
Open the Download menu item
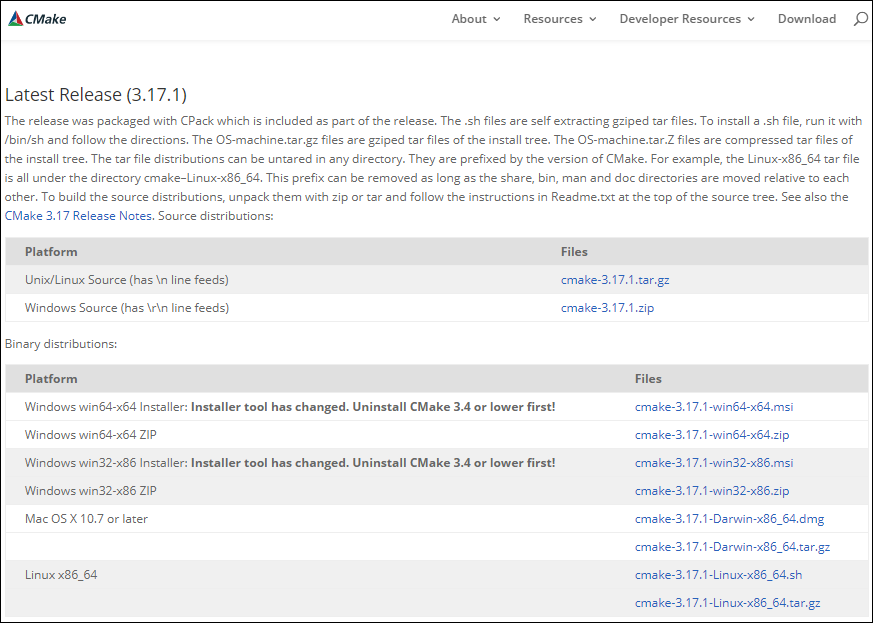tap(806, 19)
